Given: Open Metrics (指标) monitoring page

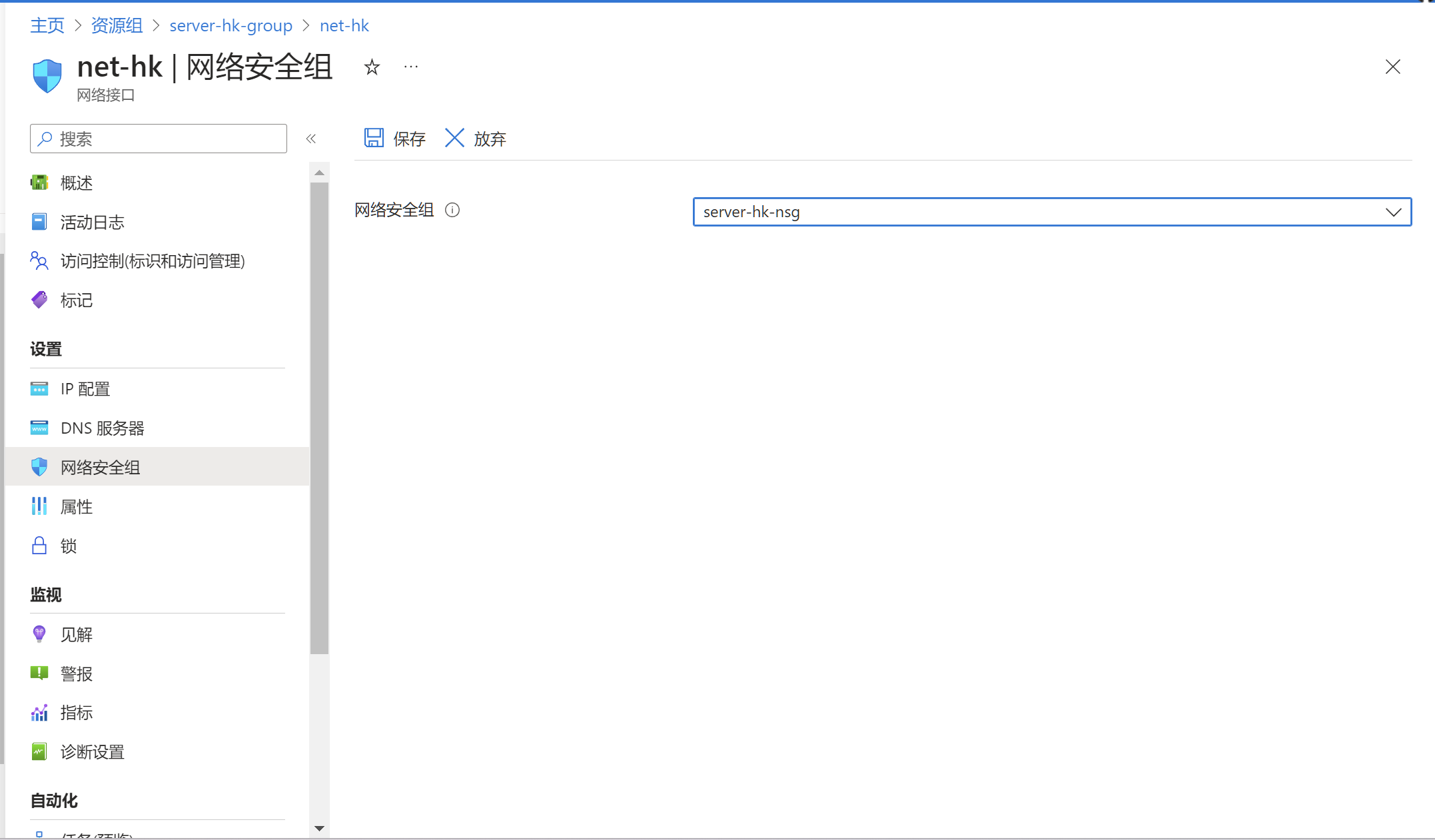Looking at the screenshot, I should 76,713.
